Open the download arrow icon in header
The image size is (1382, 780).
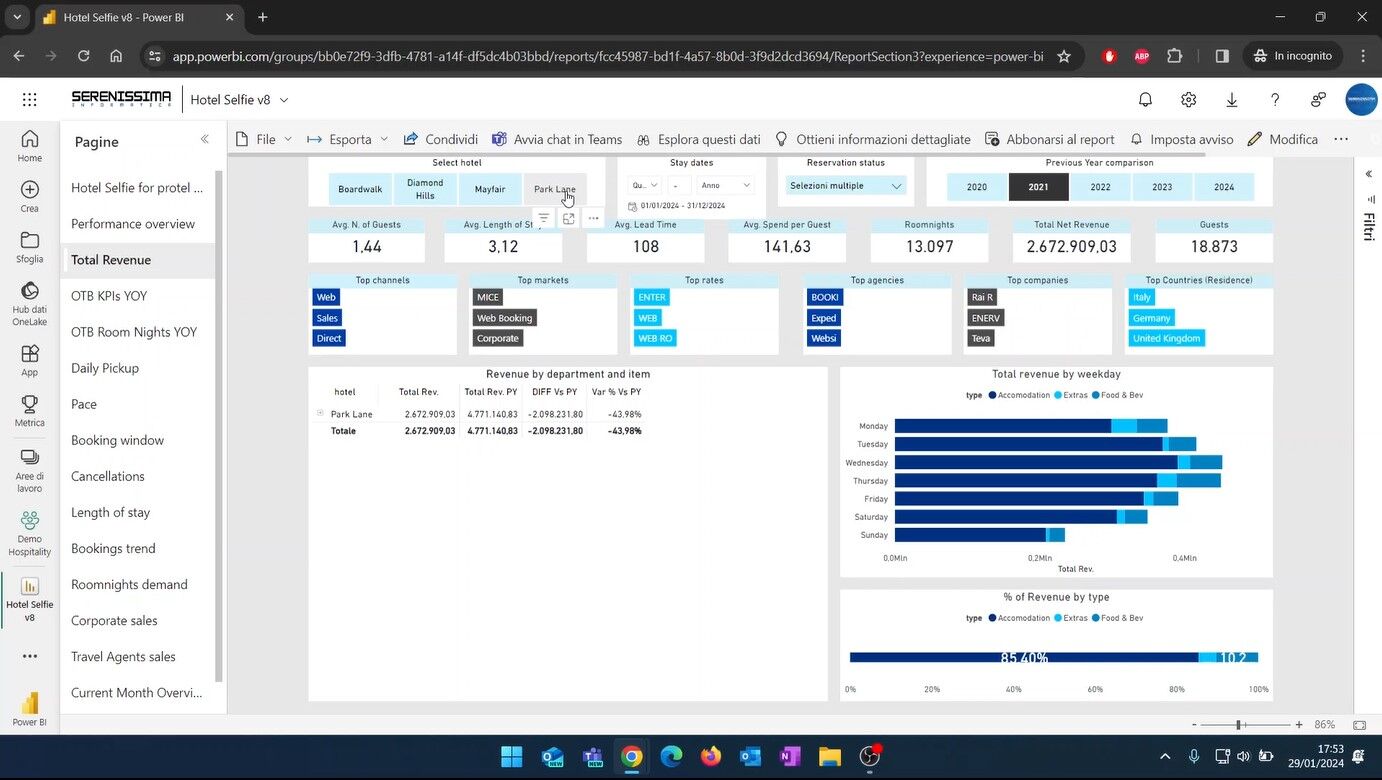[1231, 100]
